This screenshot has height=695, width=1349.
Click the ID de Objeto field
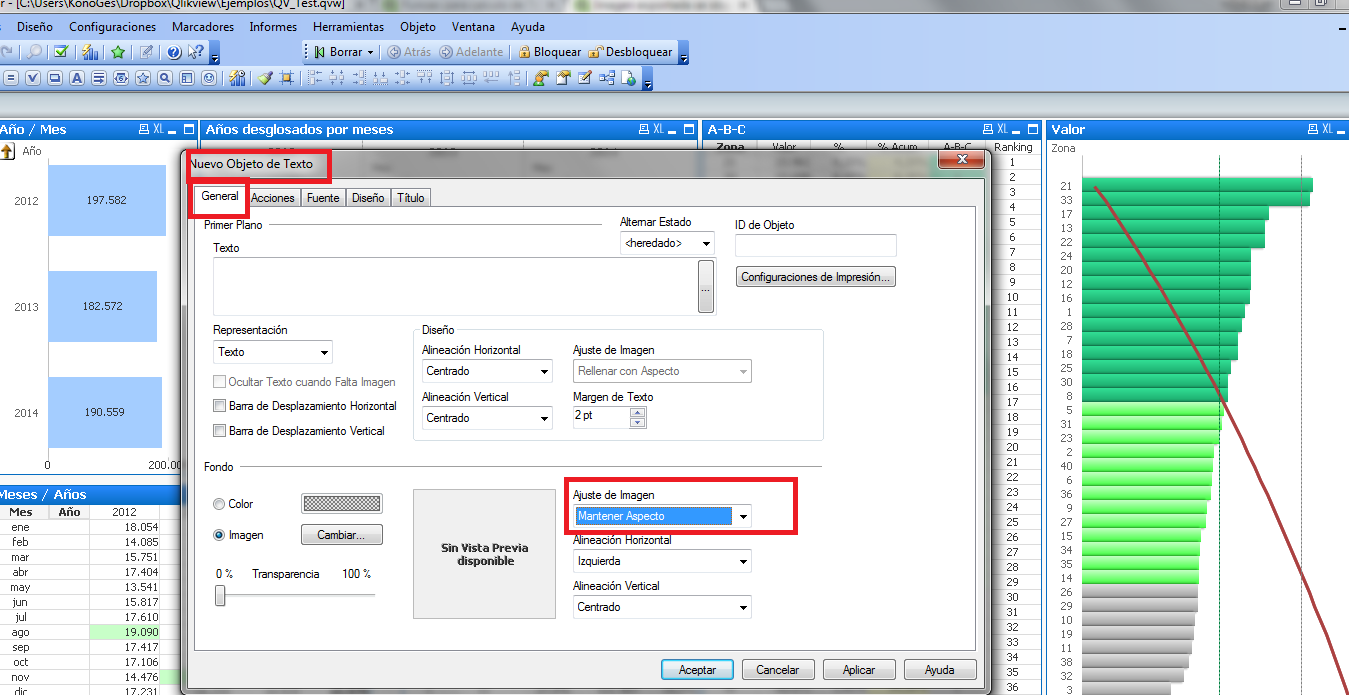(815, 245)
